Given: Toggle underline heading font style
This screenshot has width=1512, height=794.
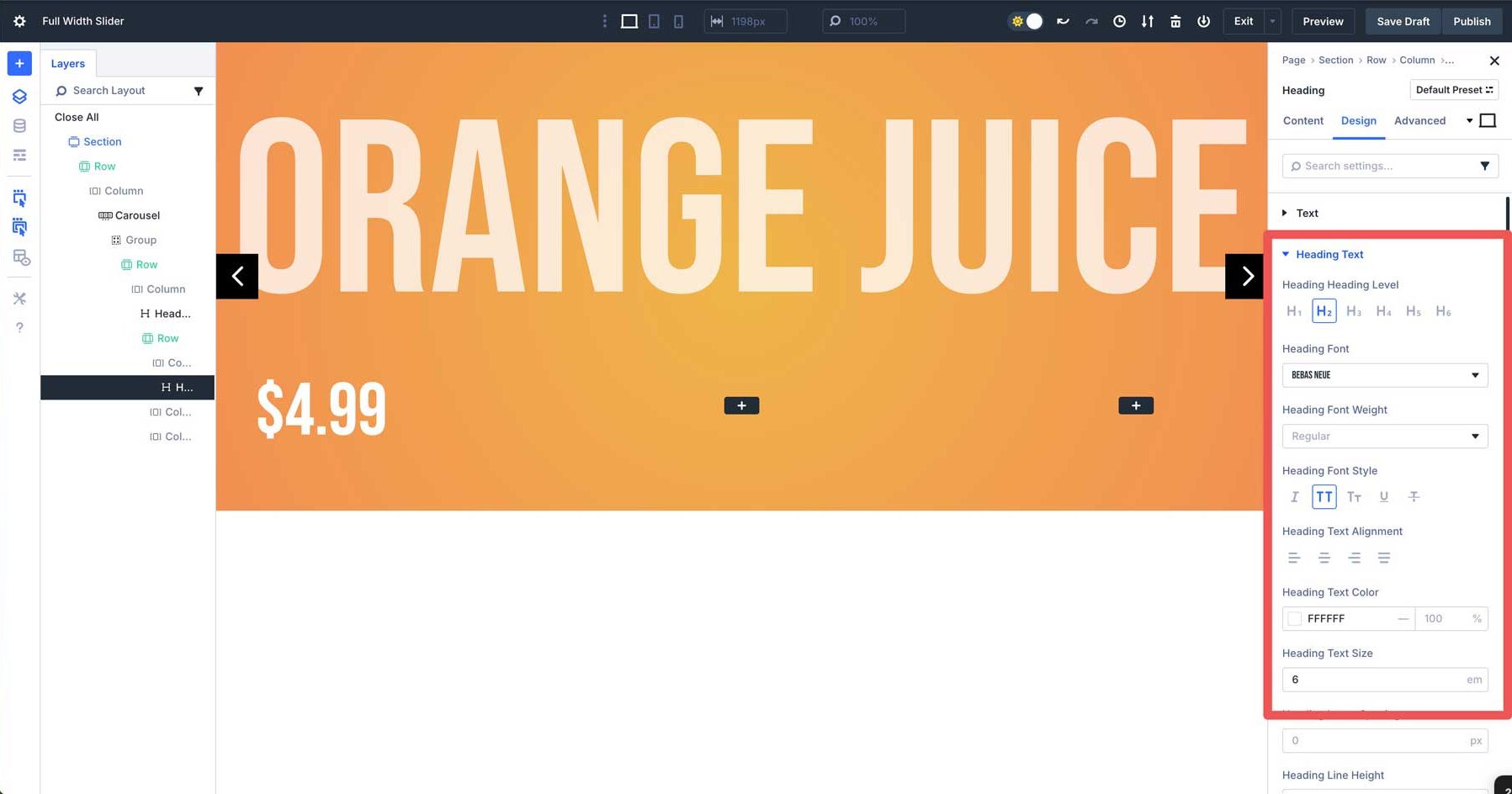Looking at the screenshot, I should coord(1384,496).
